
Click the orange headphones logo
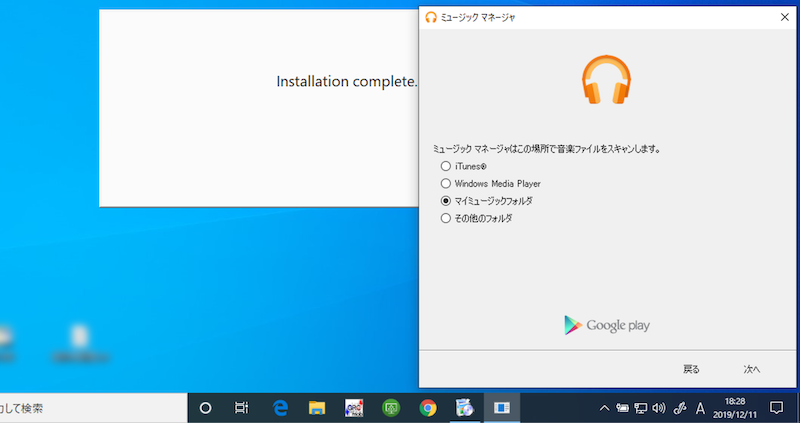pos(607,80)
